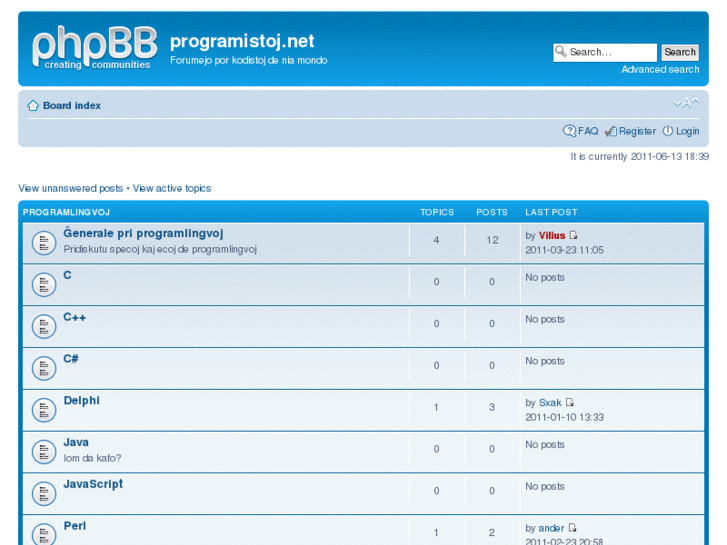Screen dimensions: 727x545
Task: Open the Perl forum
Action: (x=75, y=526)
